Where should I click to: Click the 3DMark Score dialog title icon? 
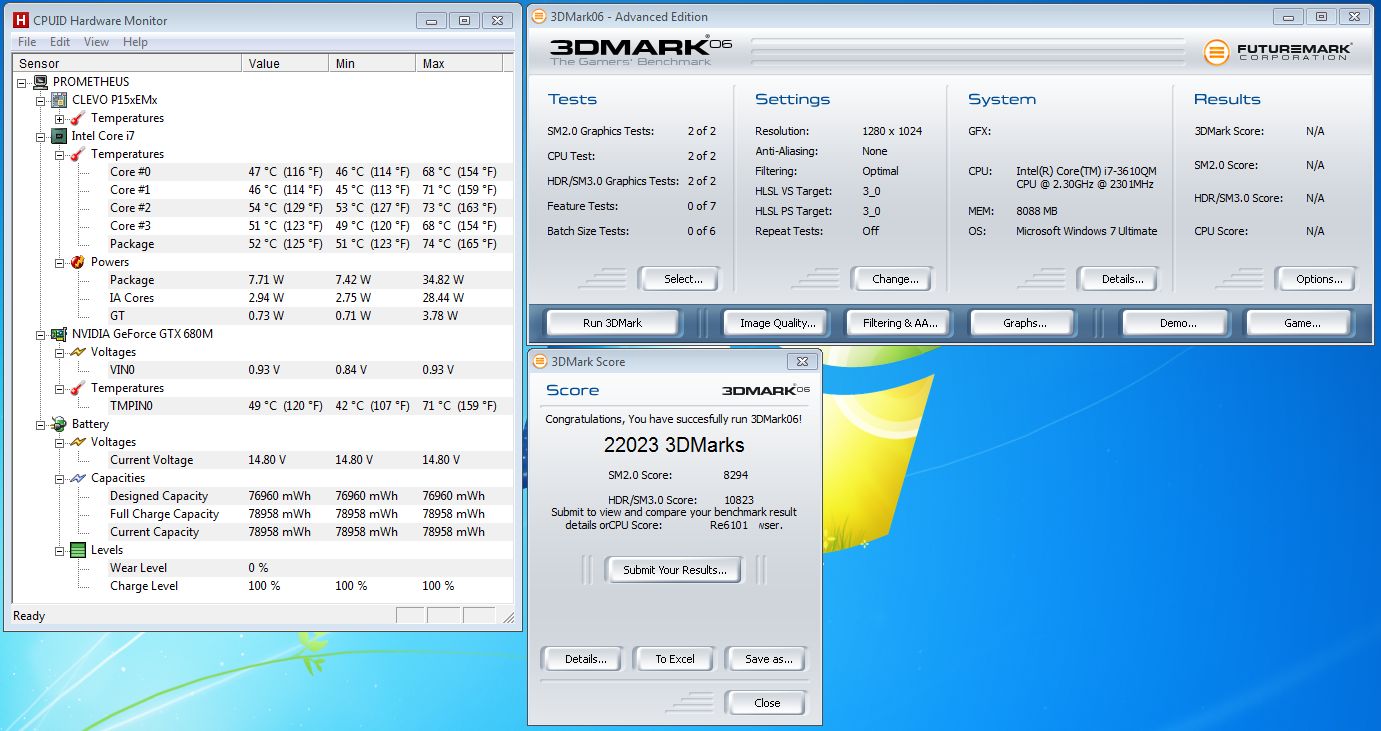(539, 362)
